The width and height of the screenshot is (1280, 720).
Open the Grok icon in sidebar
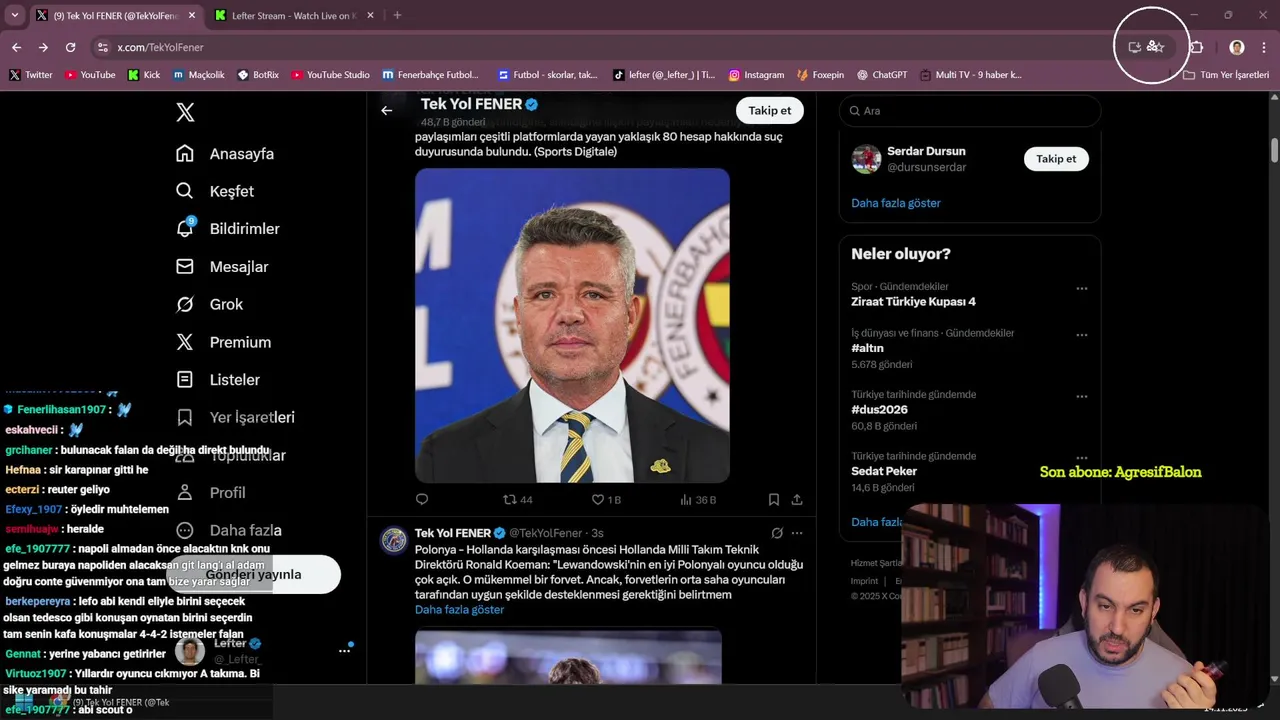click(x=185, y=304)
